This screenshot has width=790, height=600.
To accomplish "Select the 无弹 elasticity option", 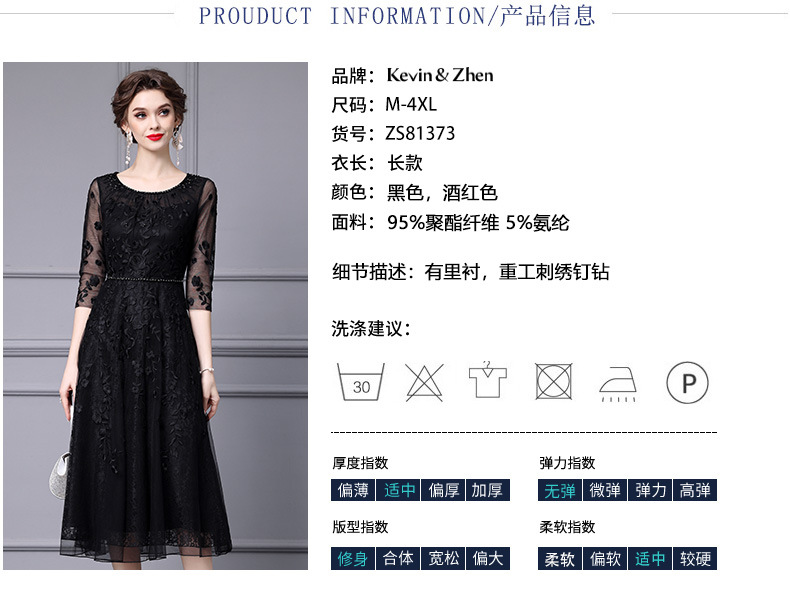I will click(560, 490).
